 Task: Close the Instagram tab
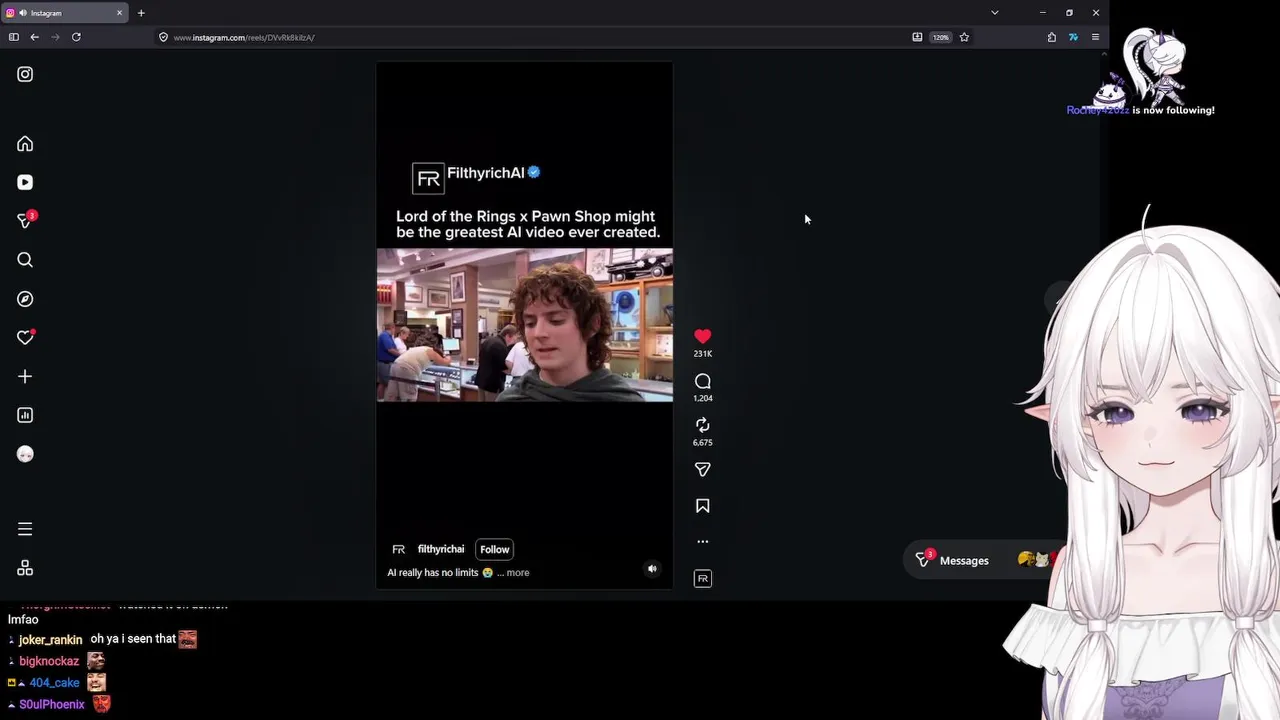[x=119, y=13]
